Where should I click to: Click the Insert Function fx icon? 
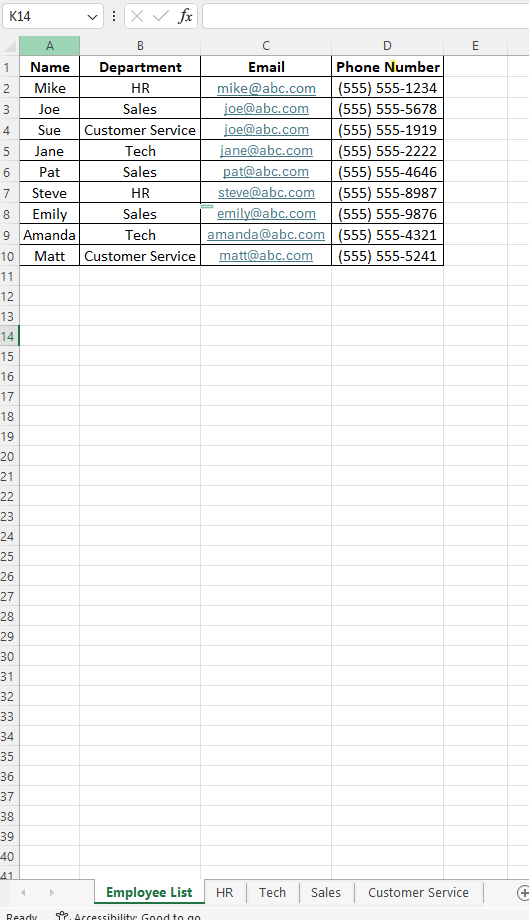[185, 16]
